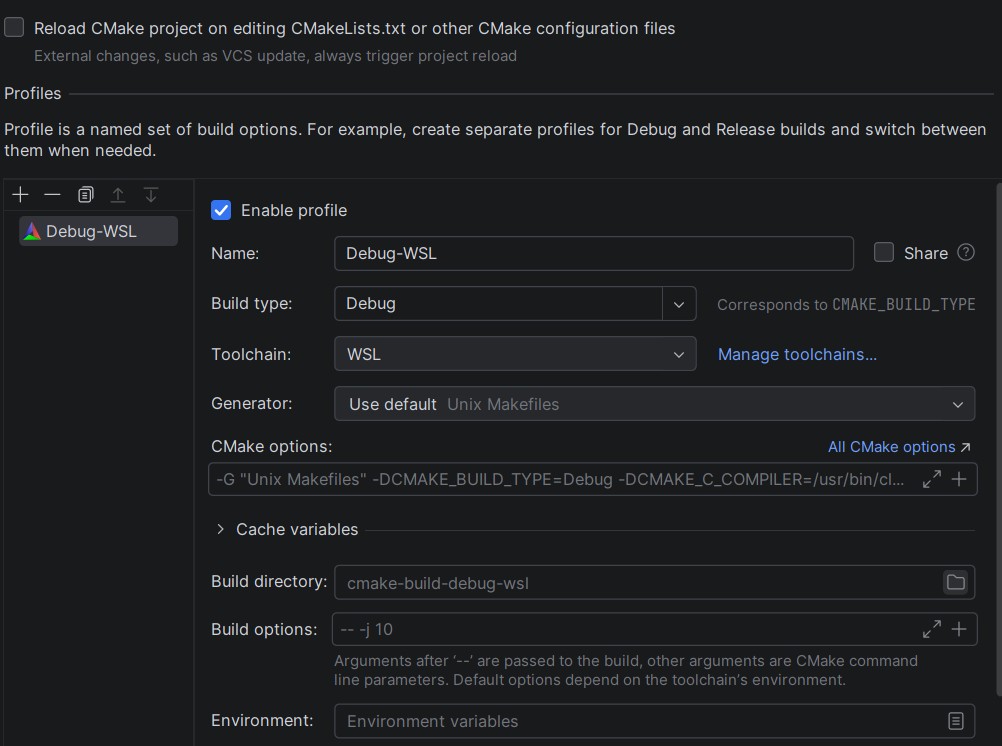
Task: Enable the Share checkbox
Action: (x=884, y=253)
